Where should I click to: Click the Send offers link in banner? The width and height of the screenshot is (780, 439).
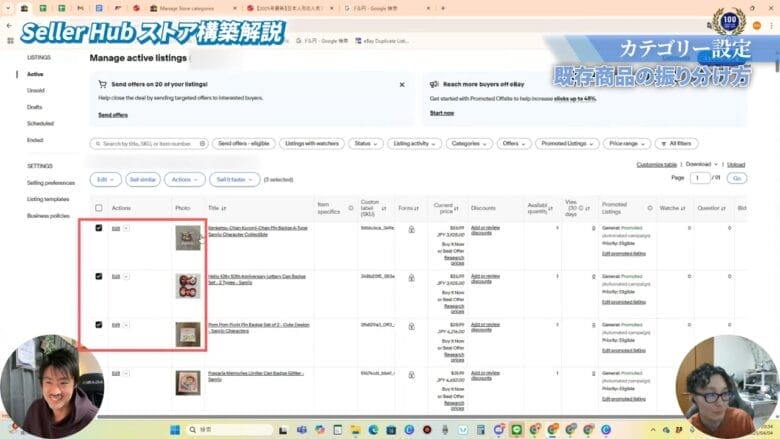[x=113, y=115]
